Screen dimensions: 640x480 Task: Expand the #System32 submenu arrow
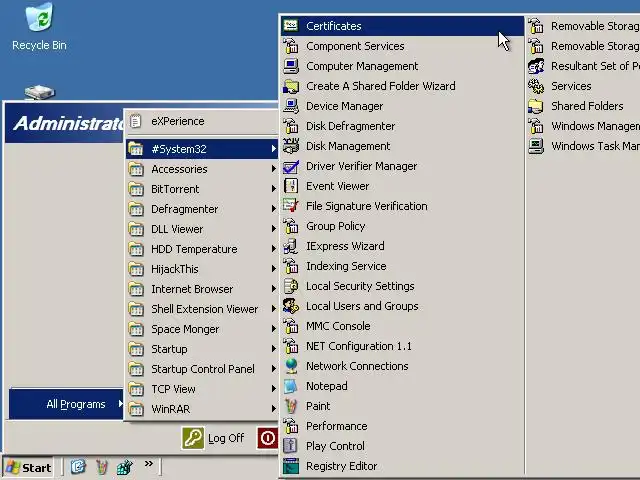pos(274,149)
